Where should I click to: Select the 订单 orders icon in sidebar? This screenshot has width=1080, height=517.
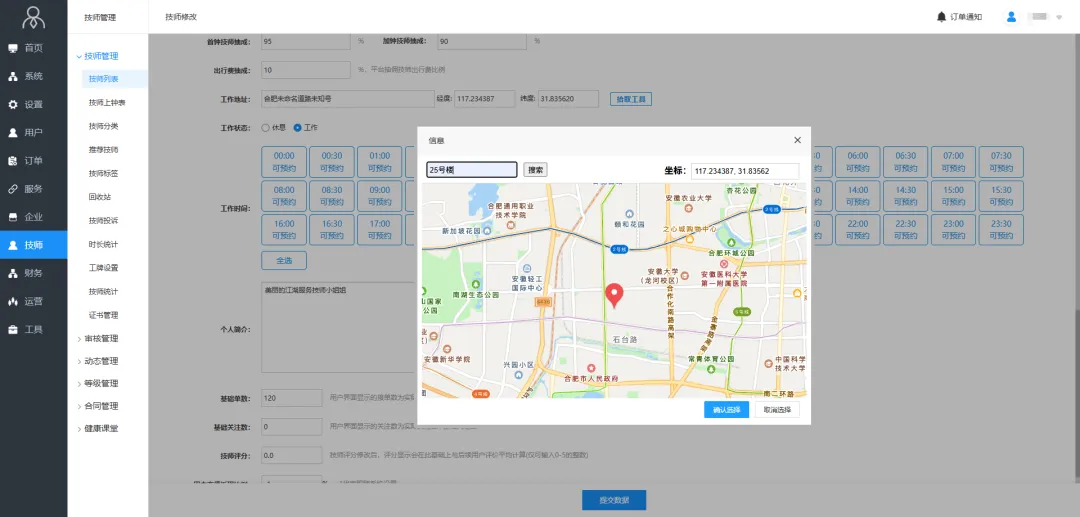click(13, 160)
